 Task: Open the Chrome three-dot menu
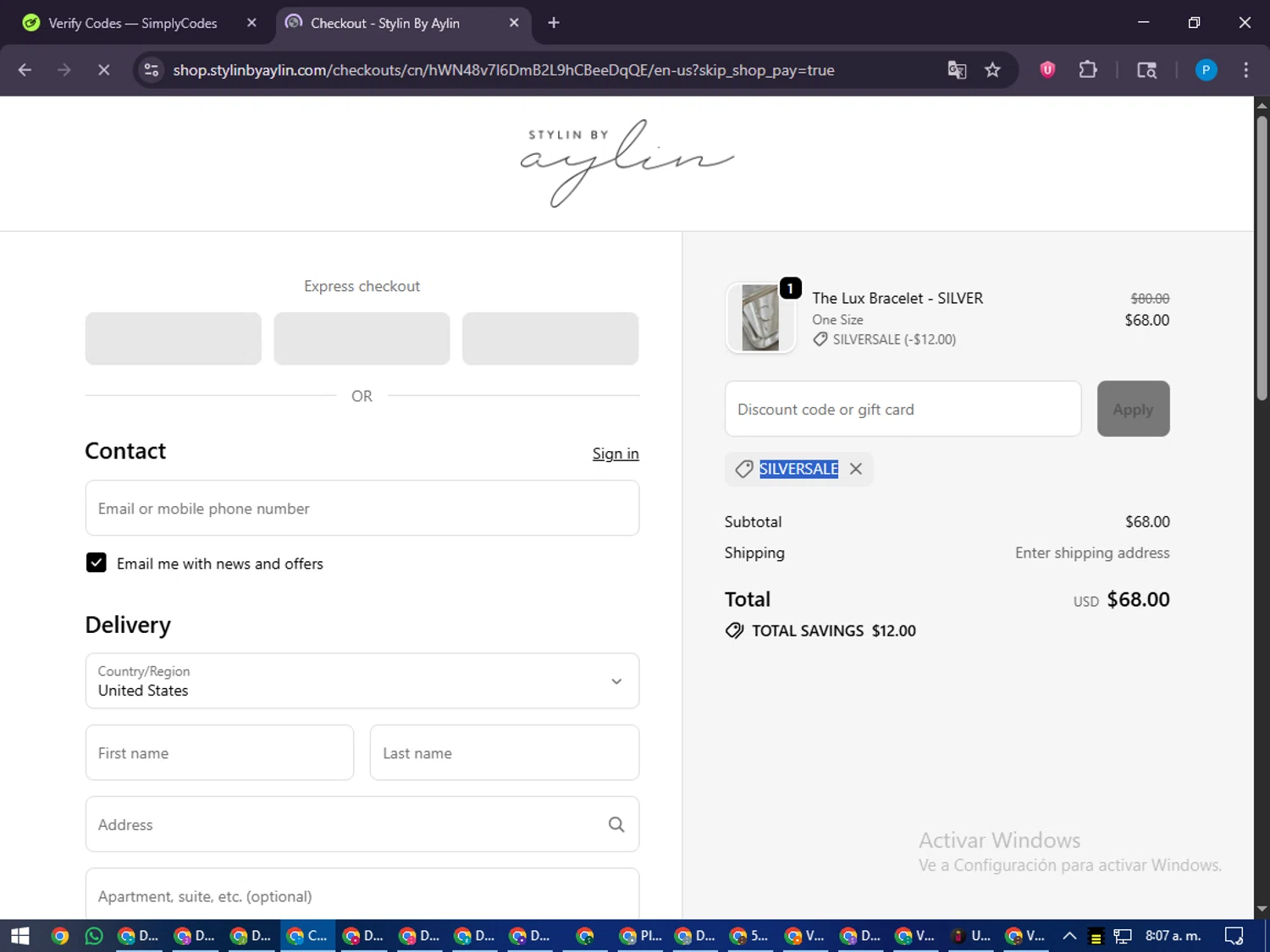point(1245,70)
